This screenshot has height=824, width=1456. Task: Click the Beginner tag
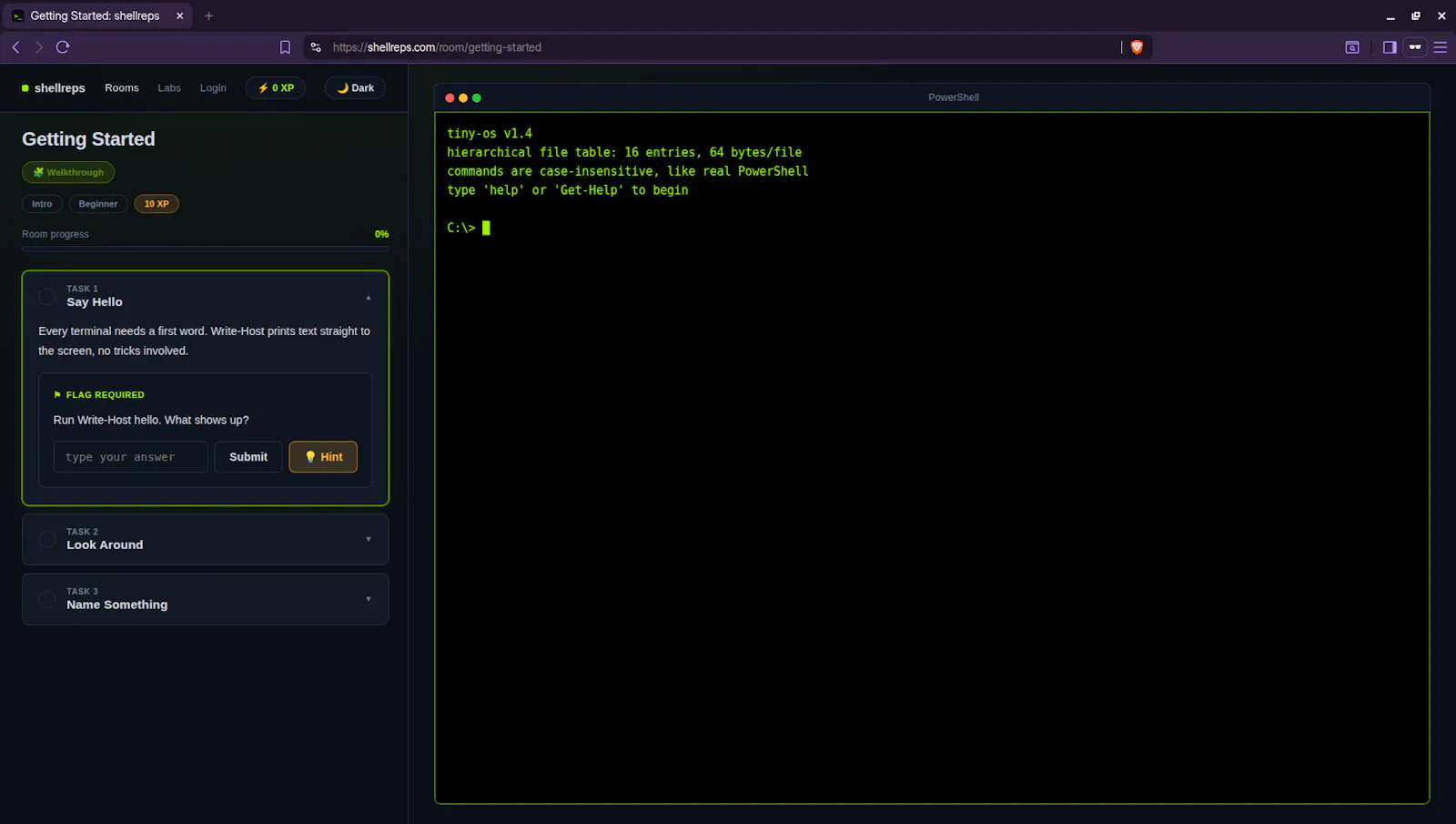98,204
